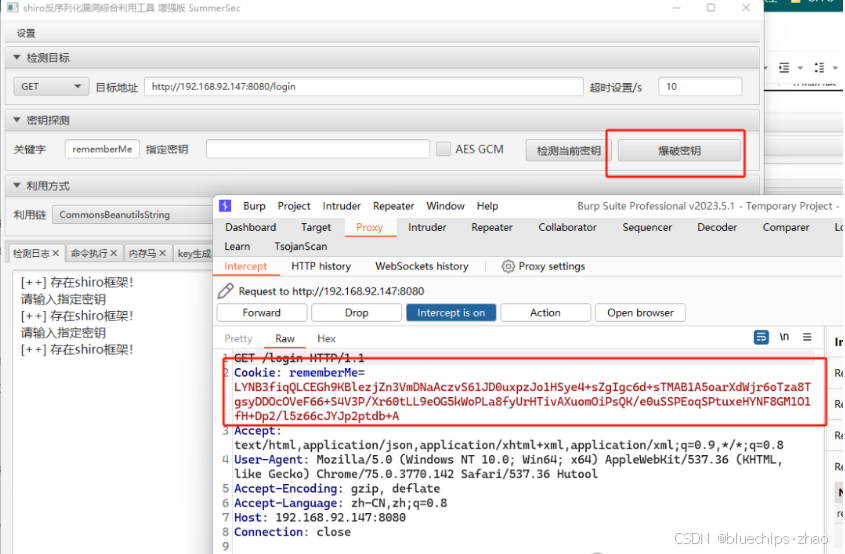Toggle the \n non-printable characters icon
845x554 pixels.
[x=785, y=337]
